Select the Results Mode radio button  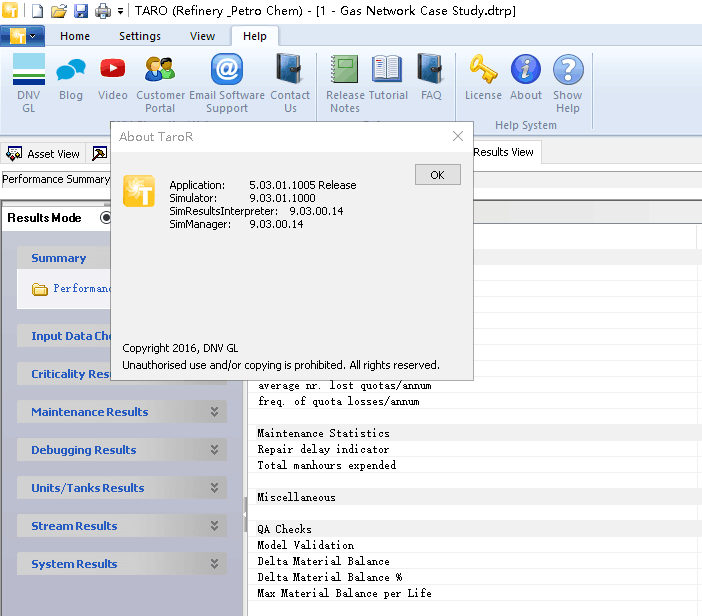click(106, 218)
